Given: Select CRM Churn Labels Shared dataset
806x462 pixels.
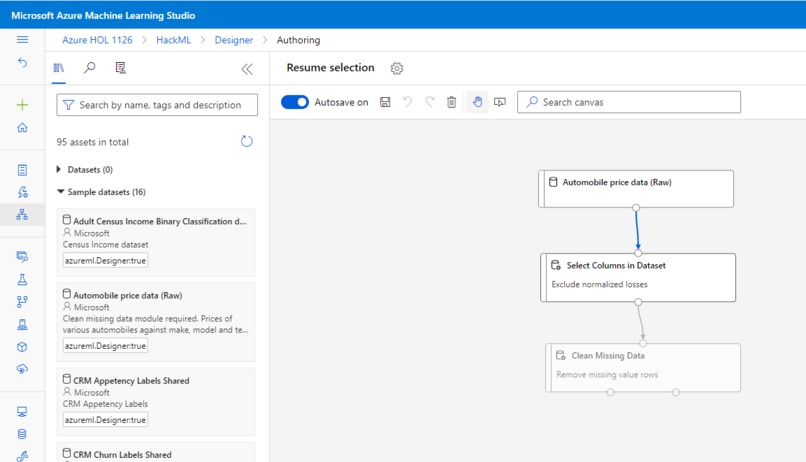Looking at the screenshot, I should pyautogui.click(x=156, y=453).
